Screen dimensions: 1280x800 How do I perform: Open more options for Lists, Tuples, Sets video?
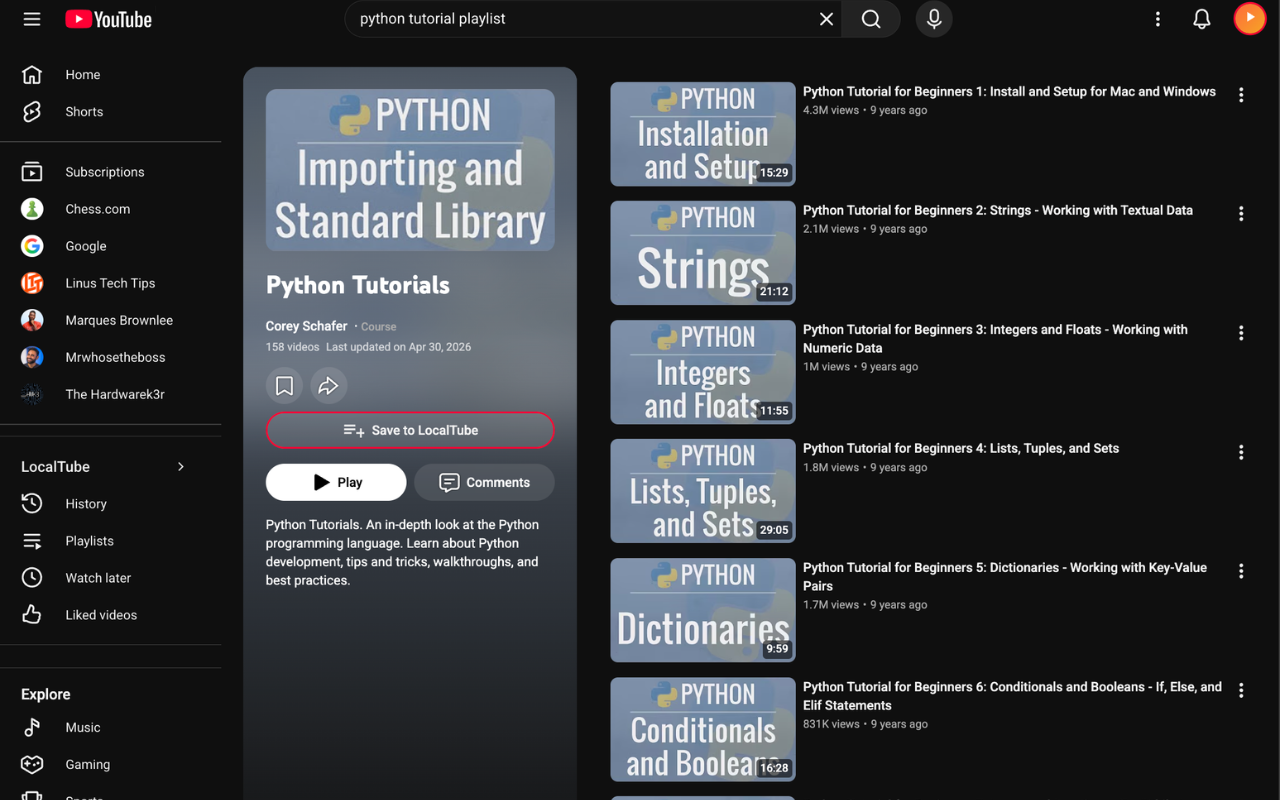1241,452
